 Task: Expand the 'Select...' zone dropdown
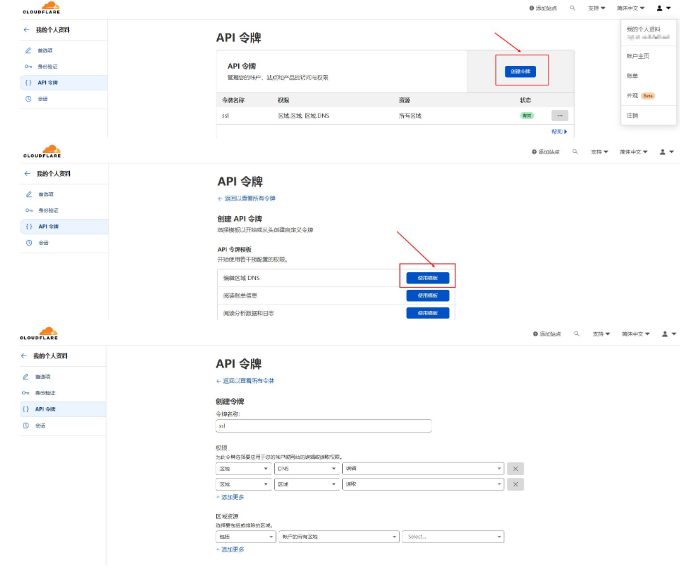tap(453, 536)
